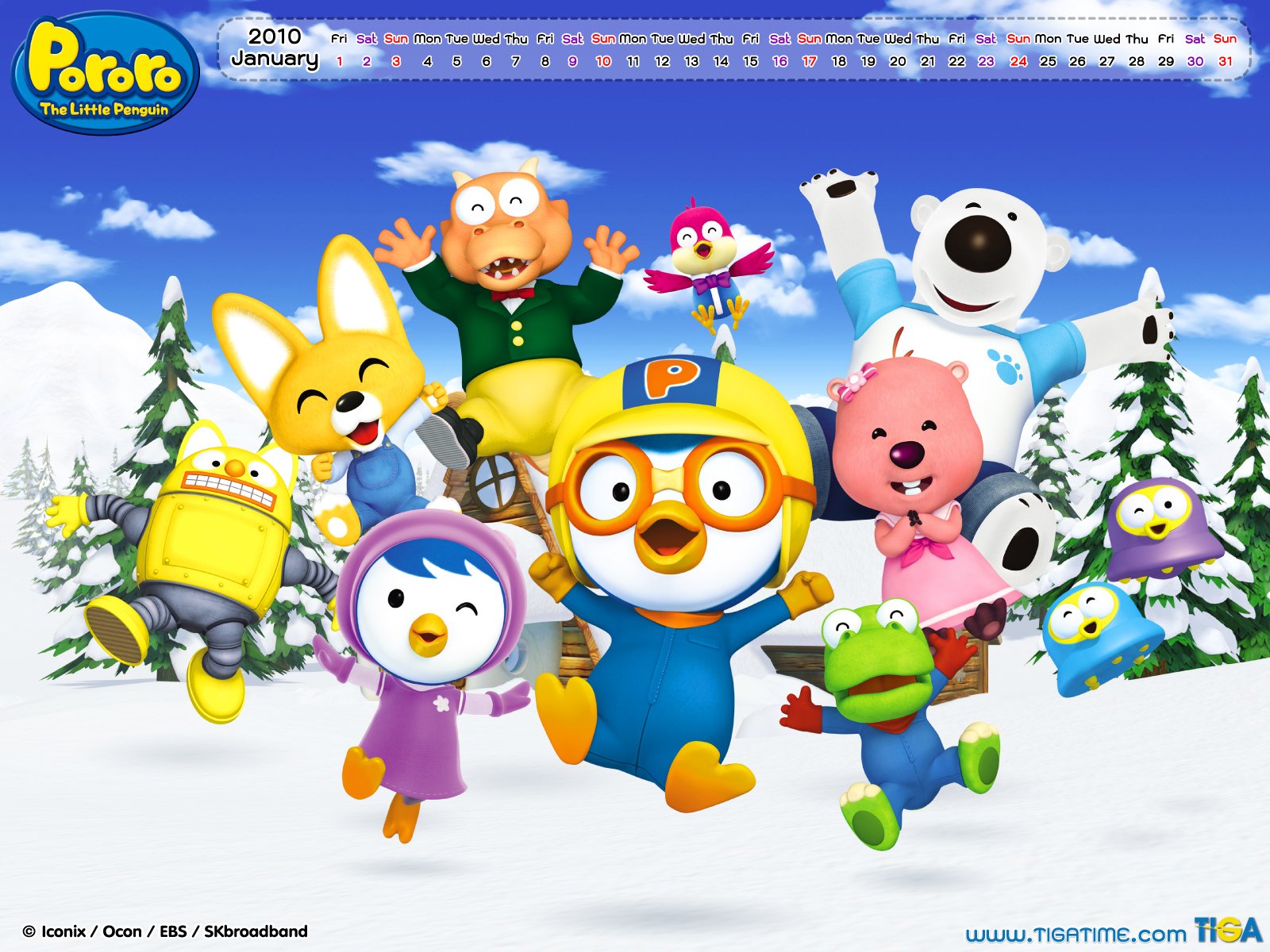
Task: Click the Pororo The Little Penguin logo
Action: click(105, 72)
